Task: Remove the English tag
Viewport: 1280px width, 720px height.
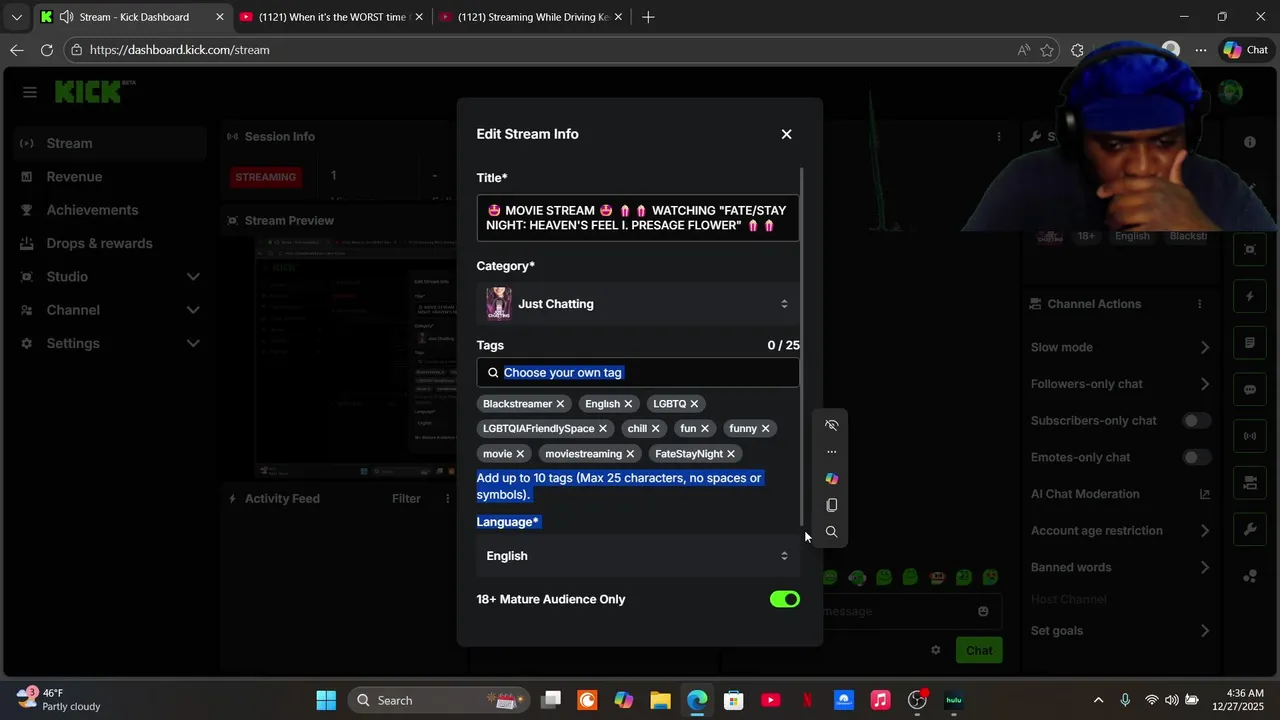Action: coord(628,404)
